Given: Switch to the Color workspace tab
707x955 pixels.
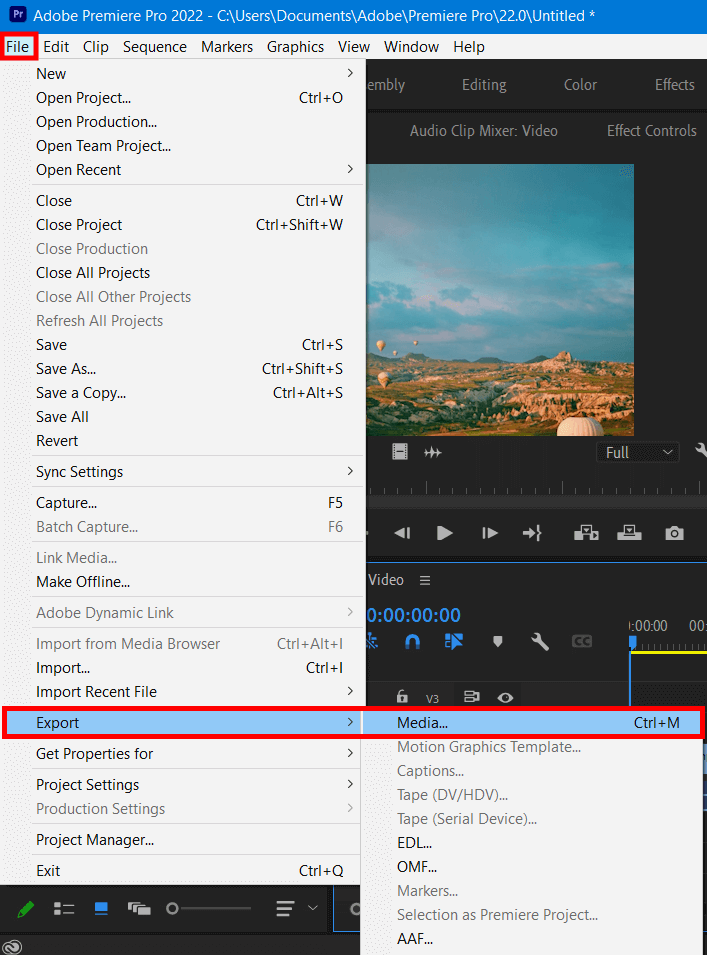Looking at the screenshot, I should (x=580, y=85).
